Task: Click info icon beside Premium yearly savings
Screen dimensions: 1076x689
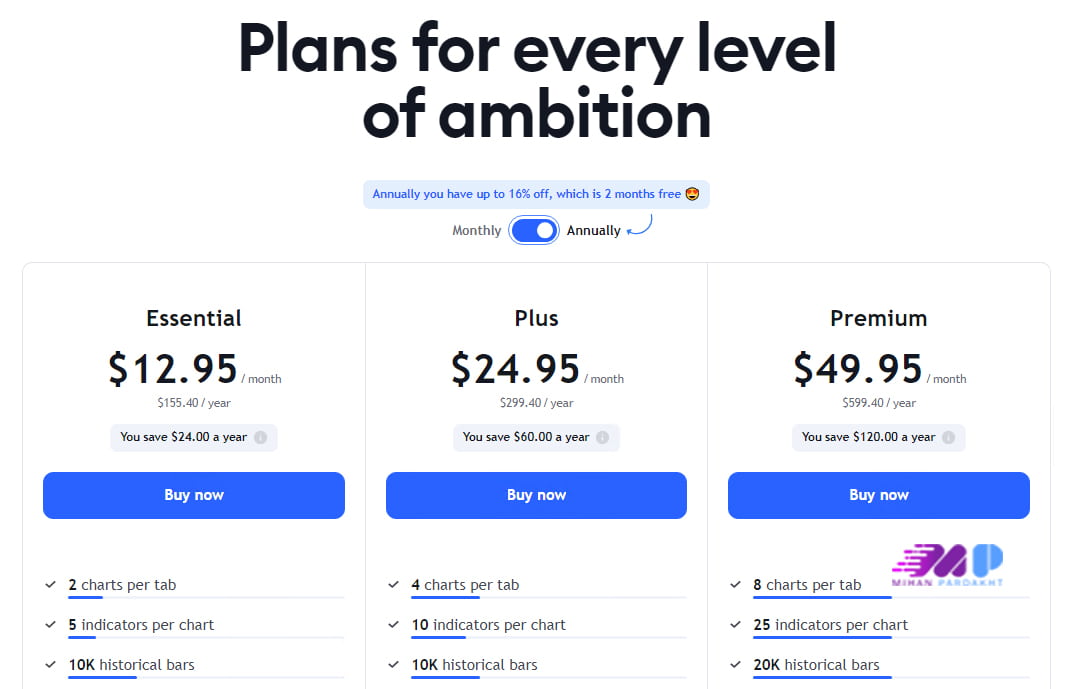Action: point(948,437)
